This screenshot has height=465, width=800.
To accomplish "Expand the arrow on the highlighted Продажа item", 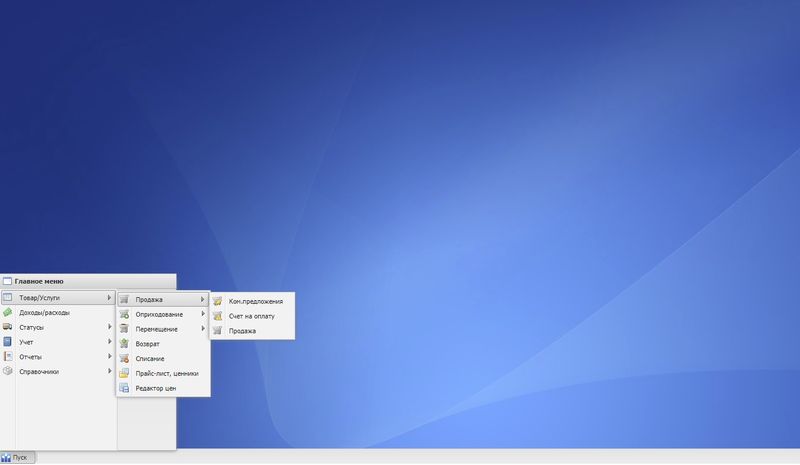I will click(203, 299).
